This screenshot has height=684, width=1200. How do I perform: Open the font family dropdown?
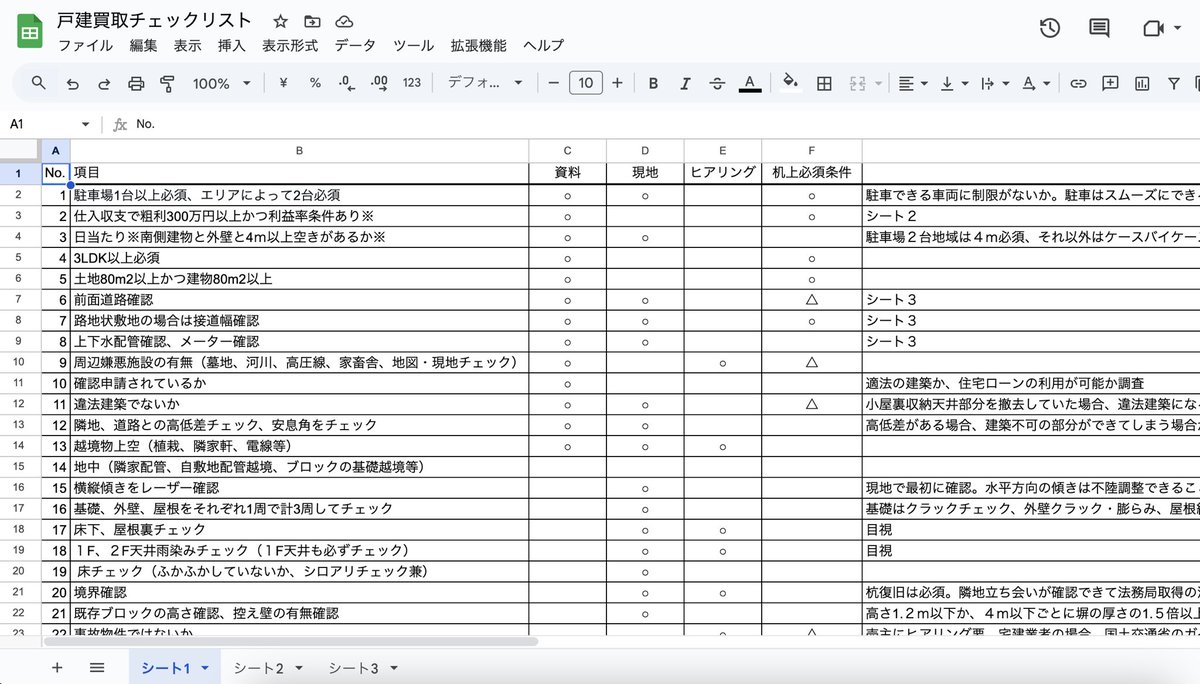pos(485,83)
